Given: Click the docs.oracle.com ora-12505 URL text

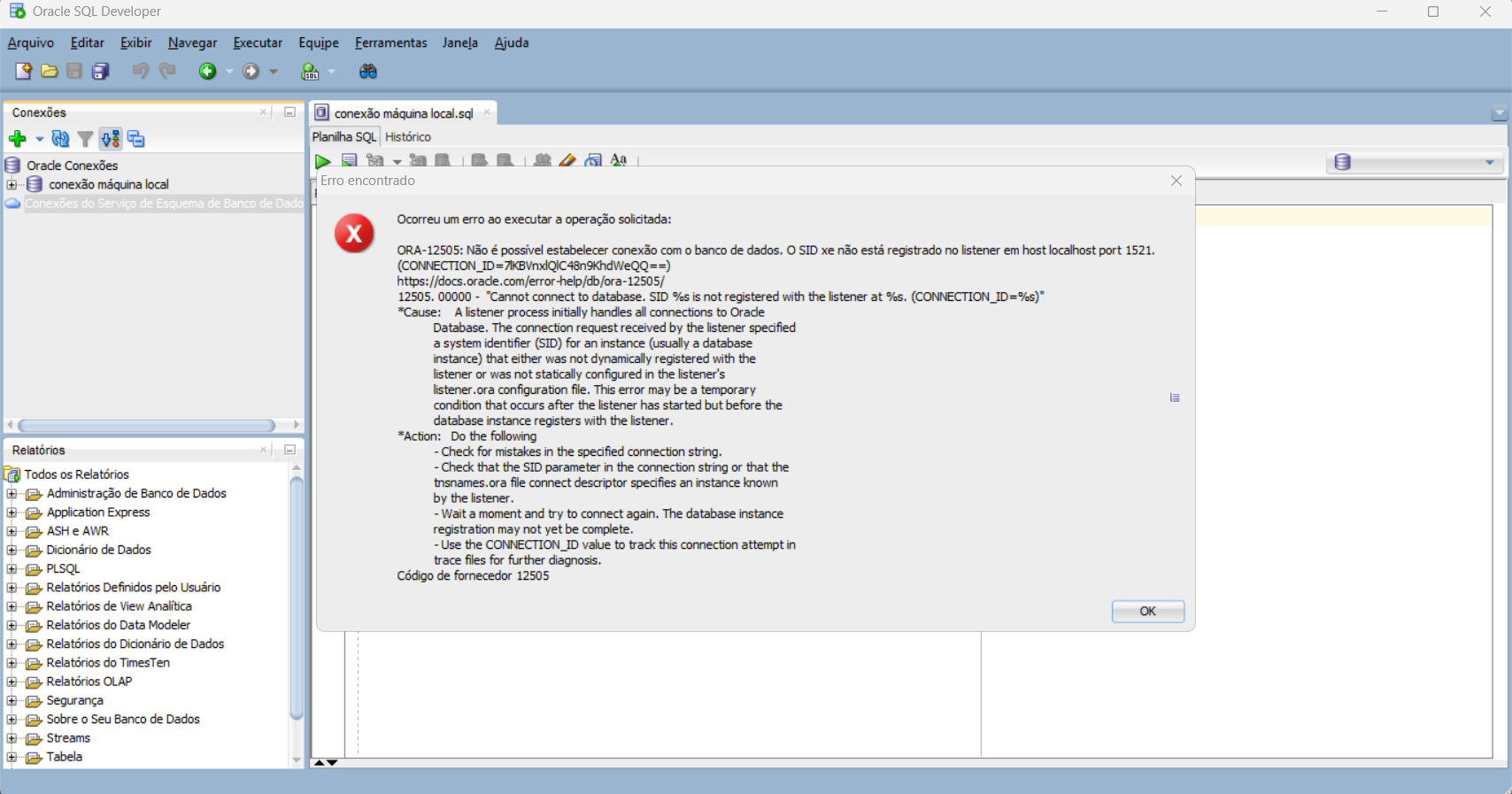Looking at the screenshot, I should tap(531, 281).
